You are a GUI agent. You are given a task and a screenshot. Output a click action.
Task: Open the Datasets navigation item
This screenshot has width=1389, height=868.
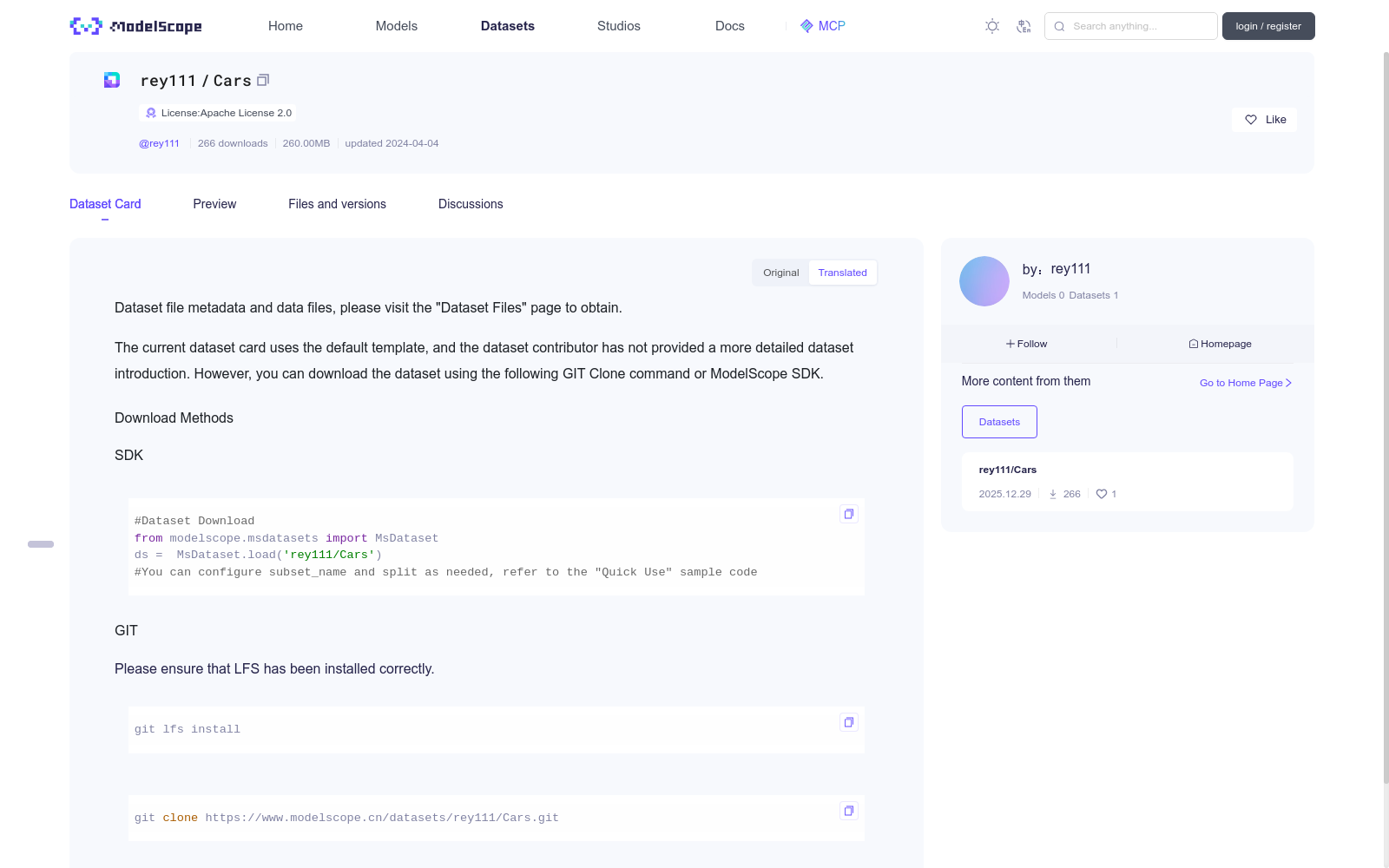508,26
